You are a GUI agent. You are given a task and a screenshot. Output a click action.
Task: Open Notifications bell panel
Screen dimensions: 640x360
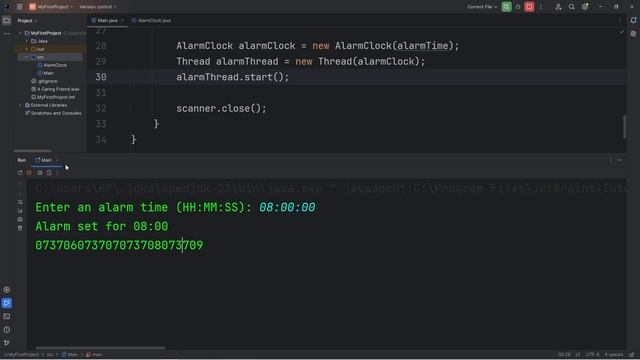[633, 20]
